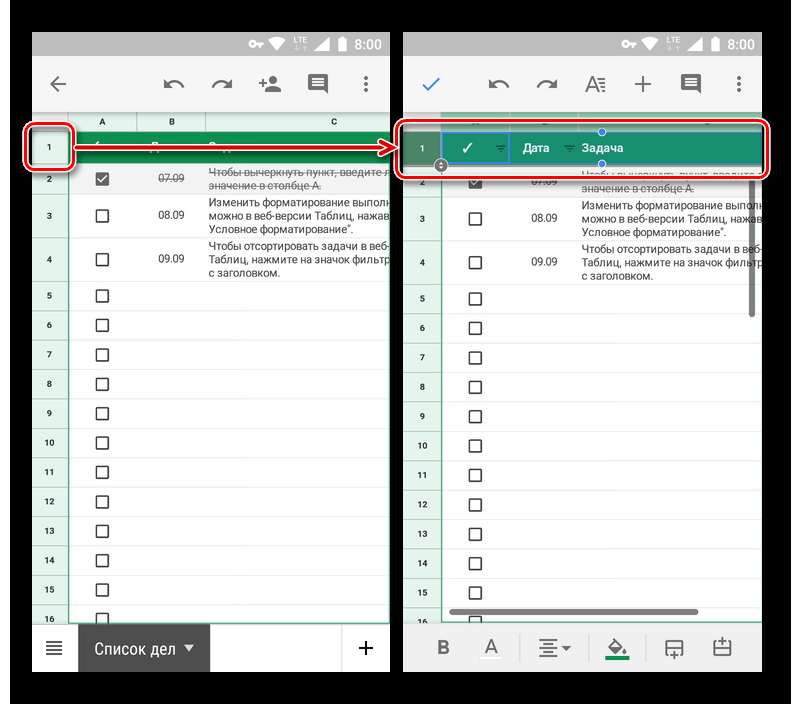Image resolution: width=794 pixels, height=704 pixels.
Task: Click vertical scrollbar in right screen
Action: point(752,247)
